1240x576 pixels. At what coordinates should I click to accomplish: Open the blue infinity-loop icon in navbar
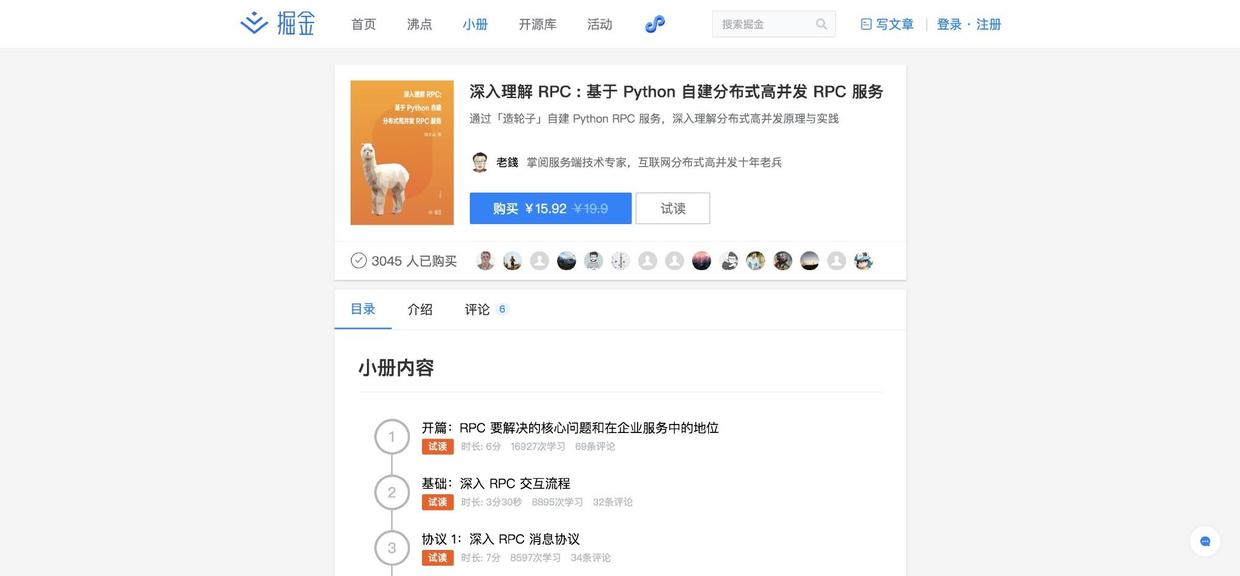tap(655, 24)
